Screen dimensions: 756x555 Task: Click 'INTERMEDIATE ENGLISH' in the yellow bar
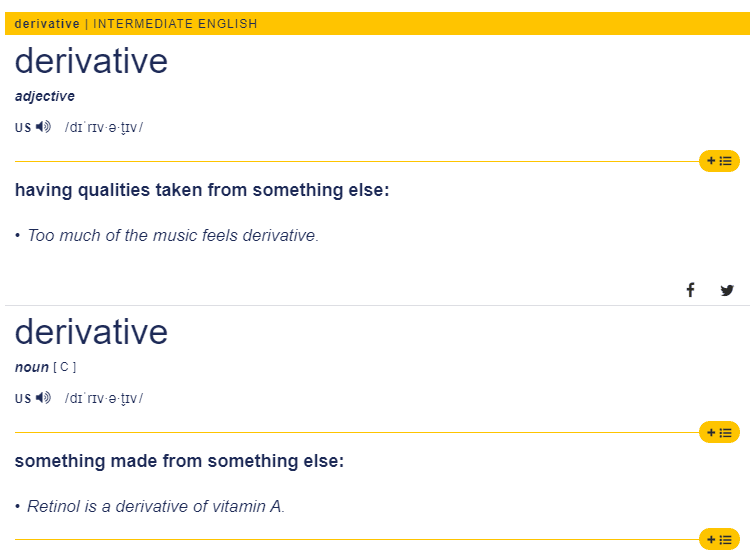coord(175,24)
